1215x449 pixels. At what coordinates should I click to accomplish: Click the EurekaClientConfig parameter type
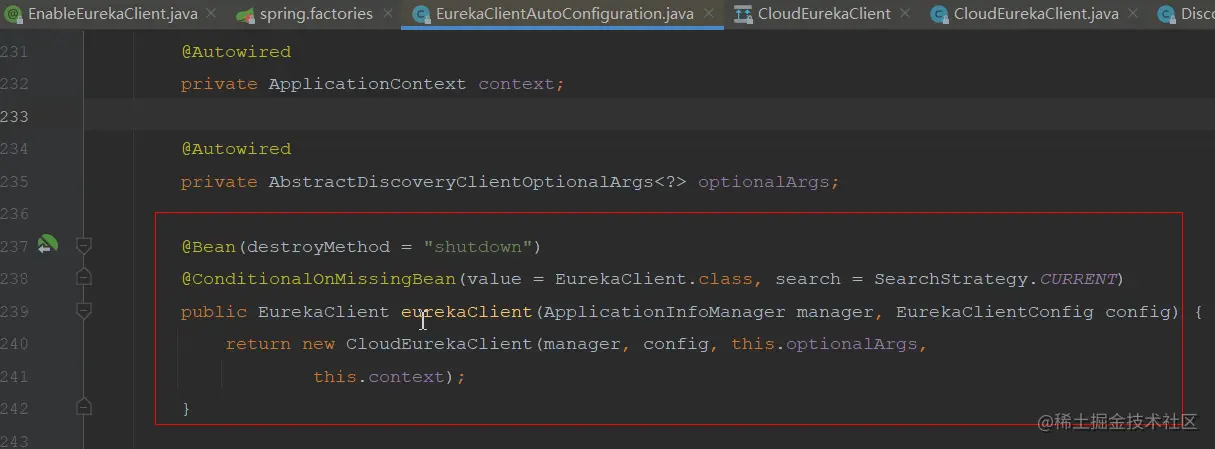point(994,311)
